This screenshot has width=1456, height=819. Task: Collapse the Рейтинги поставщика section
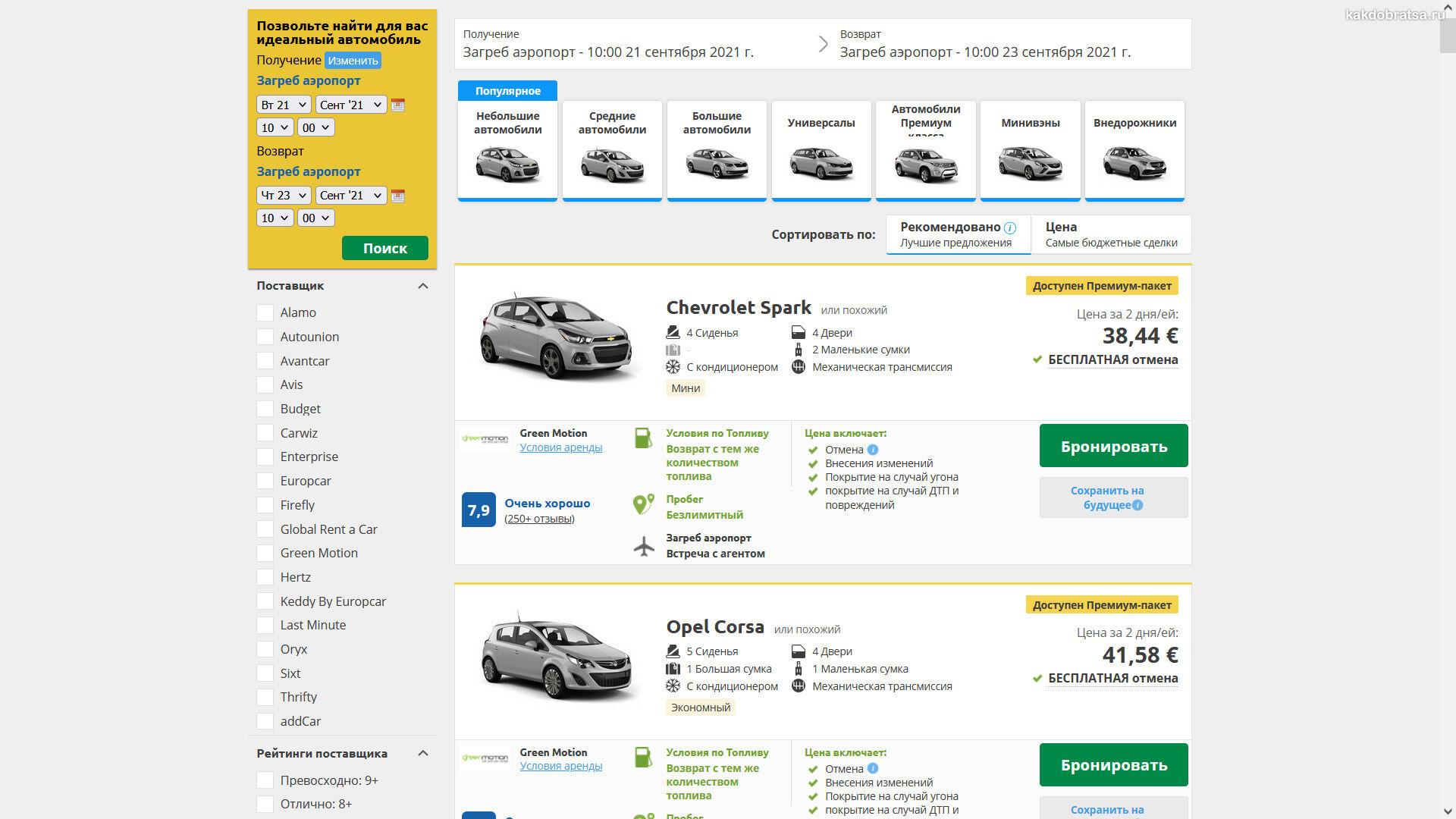[x=423, y=753]
